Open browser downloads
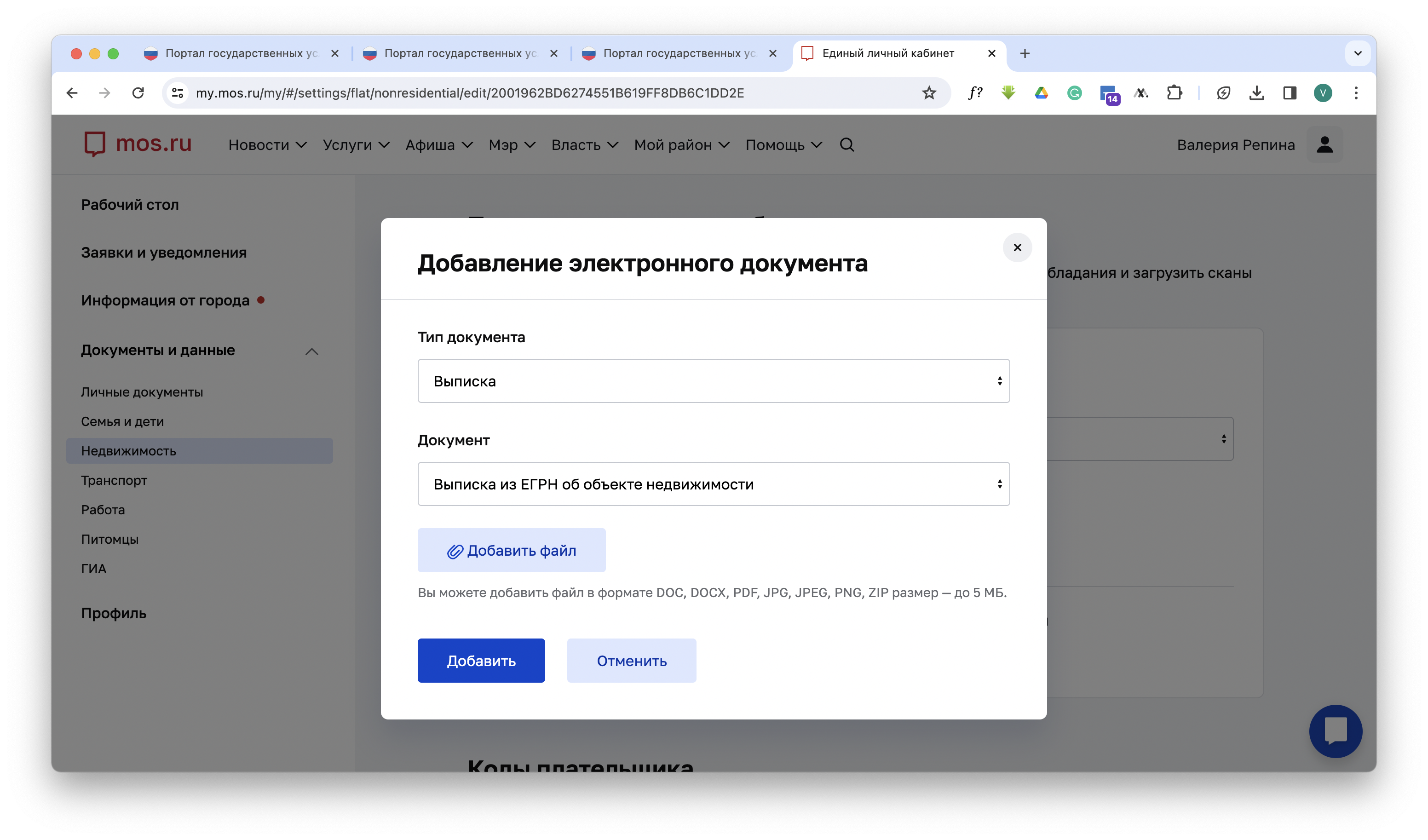The height and width of the screenshot is (840, 1428). pos(1256,93)
